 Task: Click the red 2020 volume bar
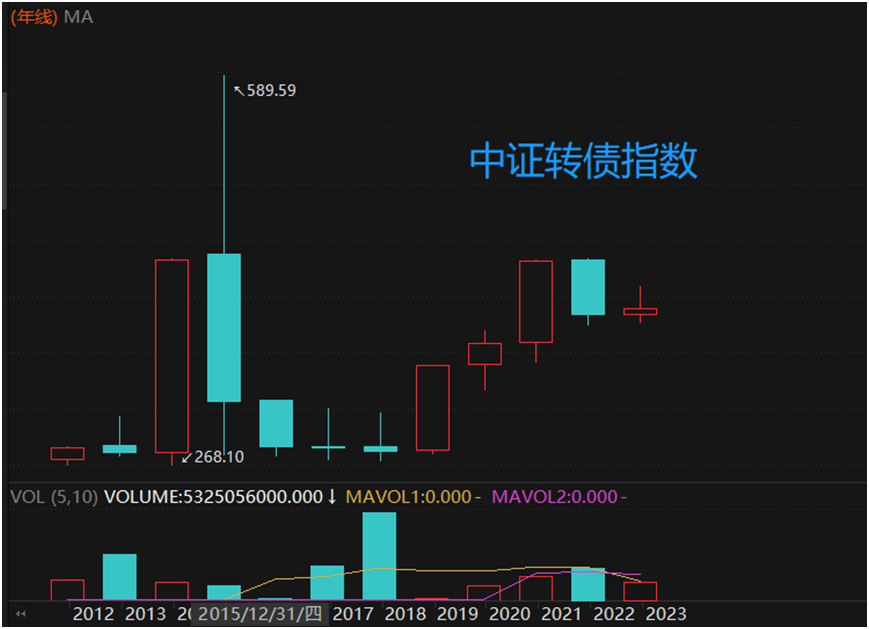point(484,593)
